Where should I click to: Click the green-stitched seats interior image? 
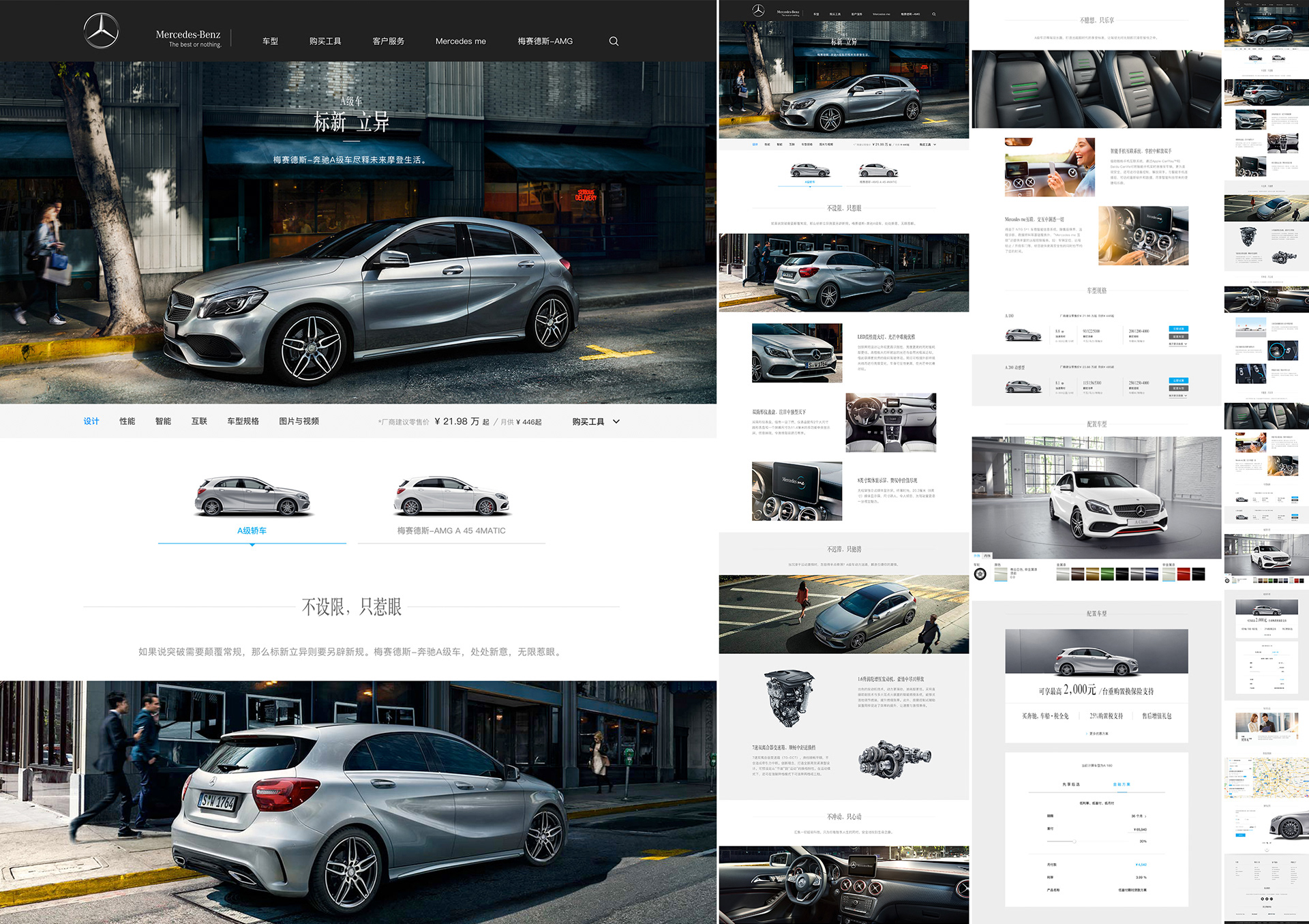pos(1096,89)
